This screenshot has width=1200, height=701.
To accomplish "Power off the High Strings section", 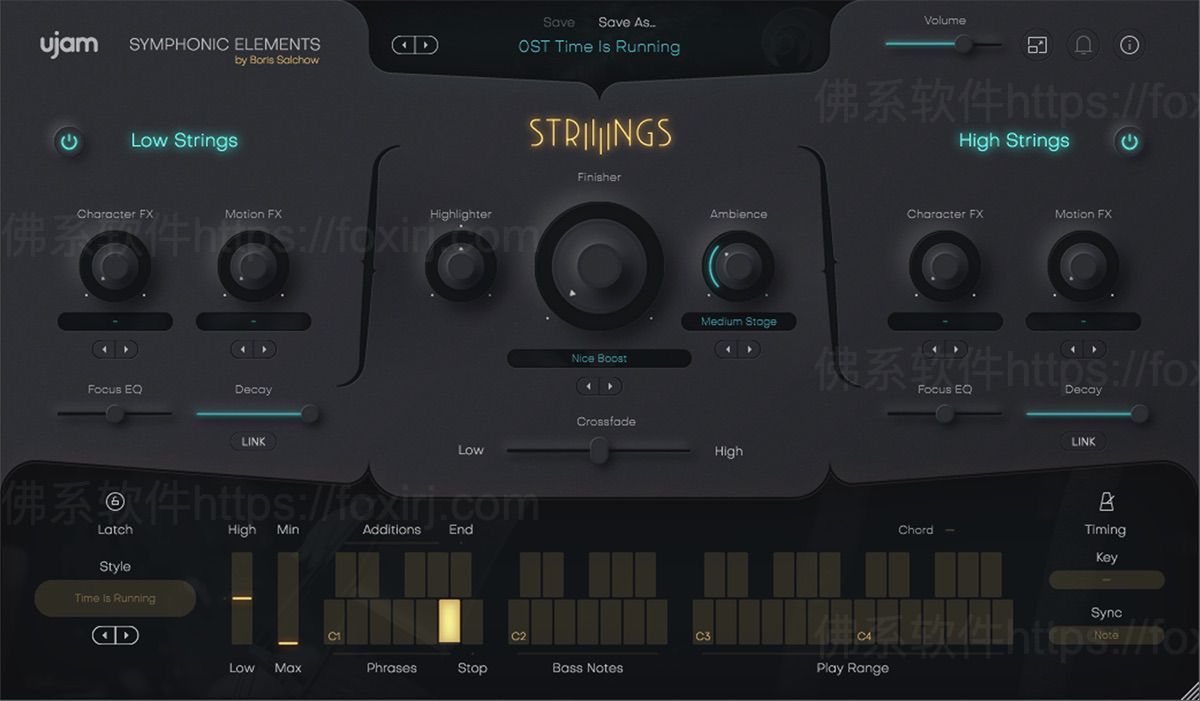I will [1128, 141].
